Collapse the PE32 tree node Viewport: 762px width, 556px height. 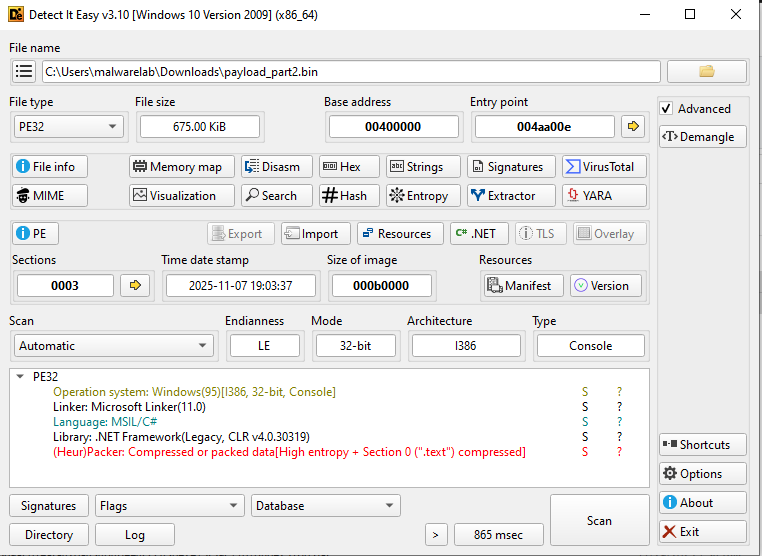click(x=21, y=377)
